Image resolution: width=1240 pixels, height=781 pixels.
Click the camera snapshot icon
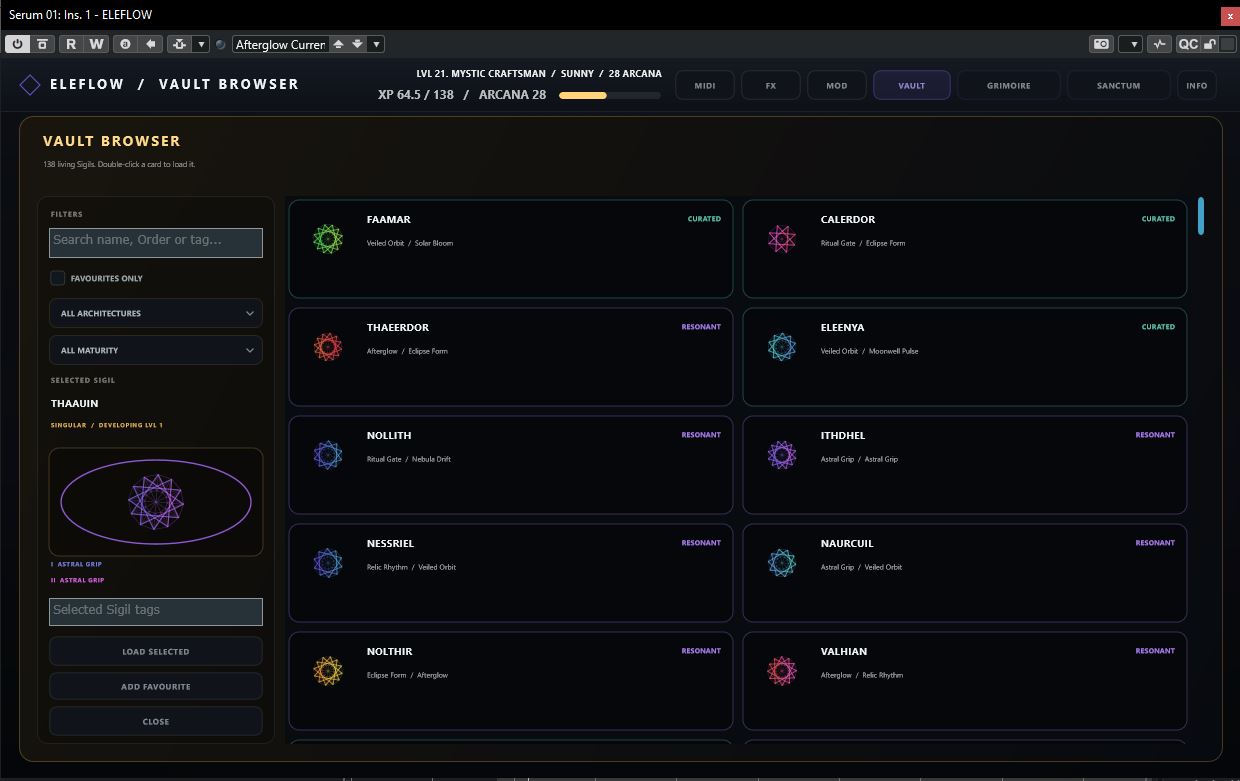tap(1101, 44)
